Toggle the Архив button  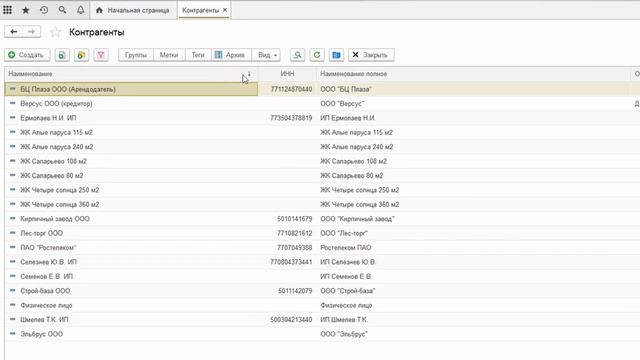click(231, 55)
